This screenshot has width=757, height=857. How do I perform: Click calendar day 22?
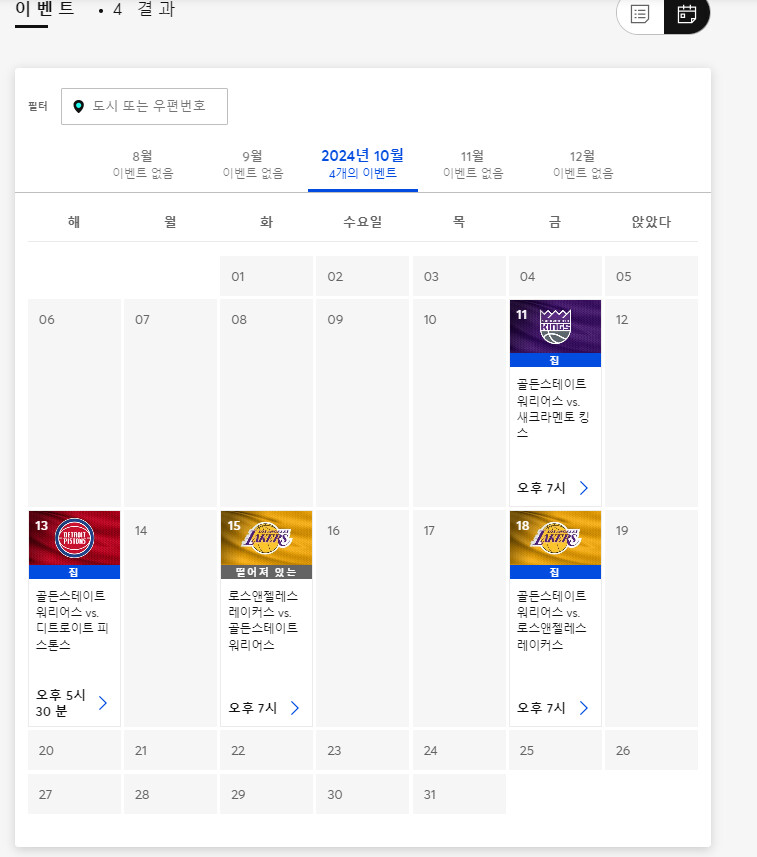point(267,750)
